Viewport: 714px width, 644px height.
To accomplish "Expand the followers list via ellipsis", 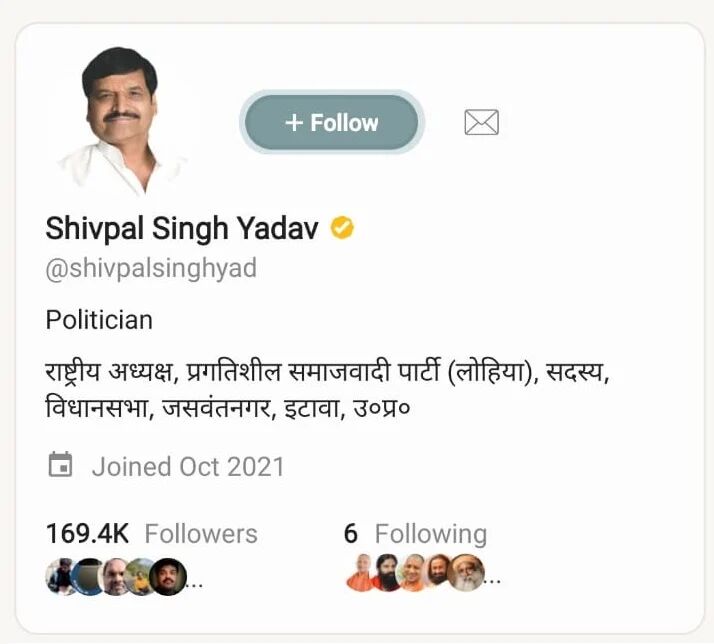I will 196,582.
